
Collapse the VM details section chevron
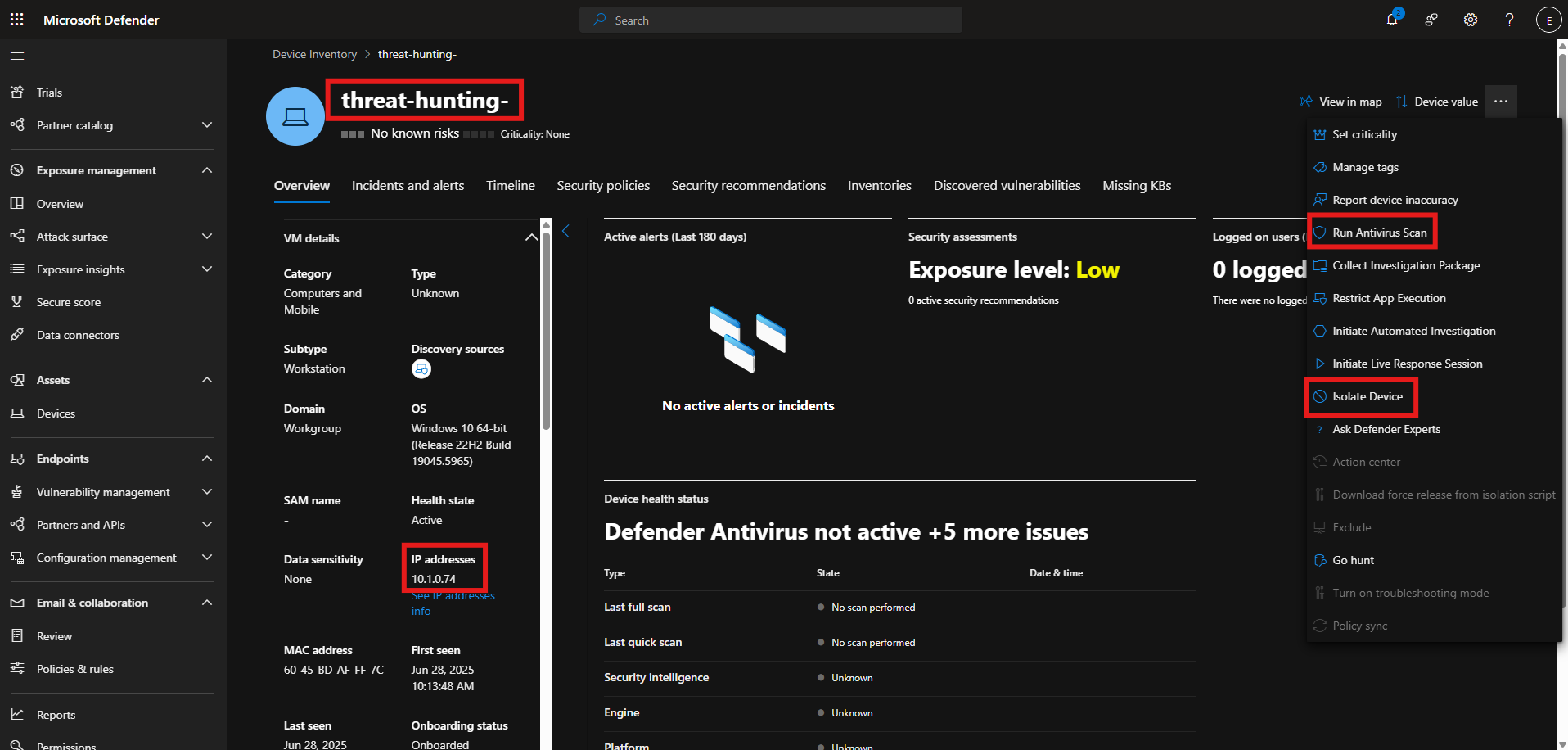pos(531,238)
